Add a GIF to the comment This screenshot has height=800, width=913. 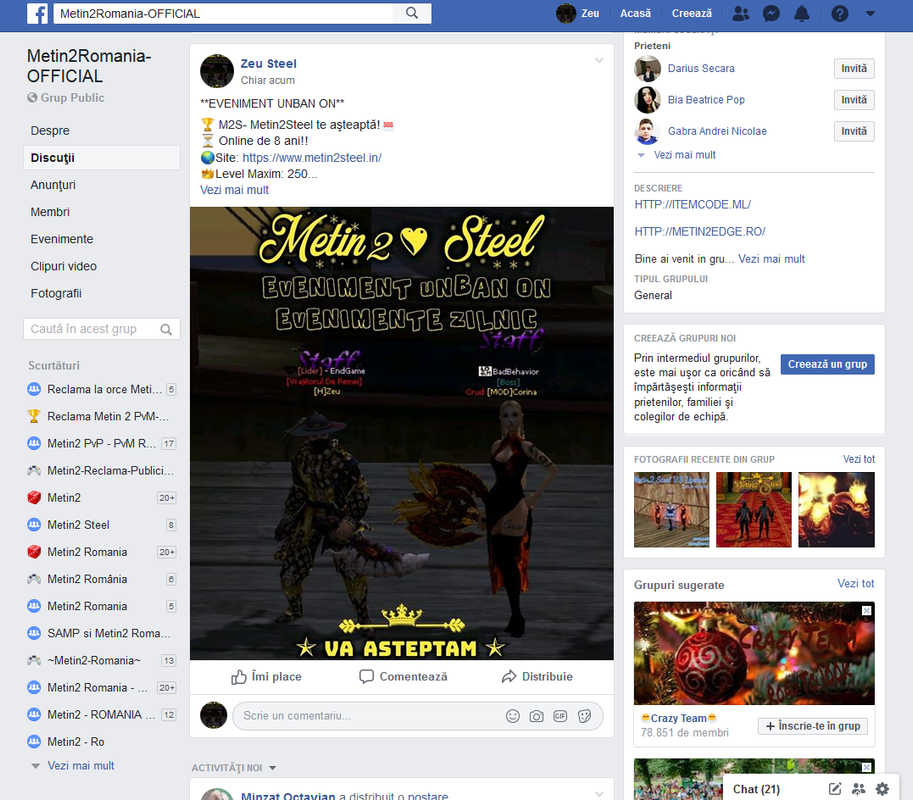[x=560, y=716]
